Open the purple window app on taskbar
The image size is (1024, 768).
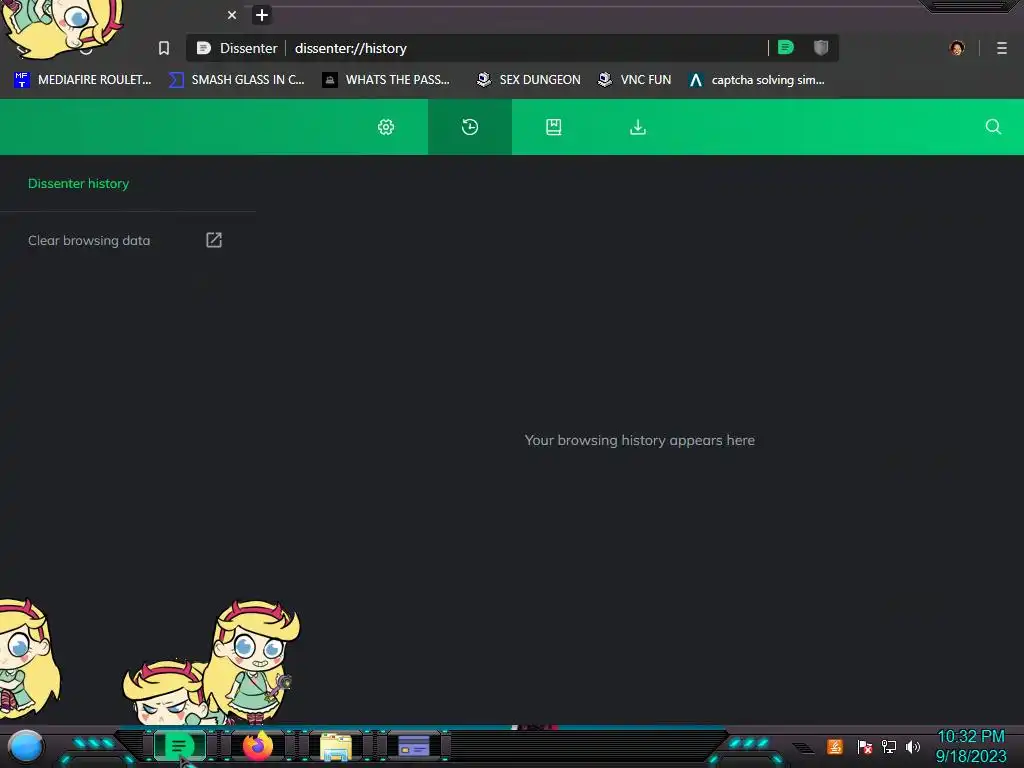point(413,746)
